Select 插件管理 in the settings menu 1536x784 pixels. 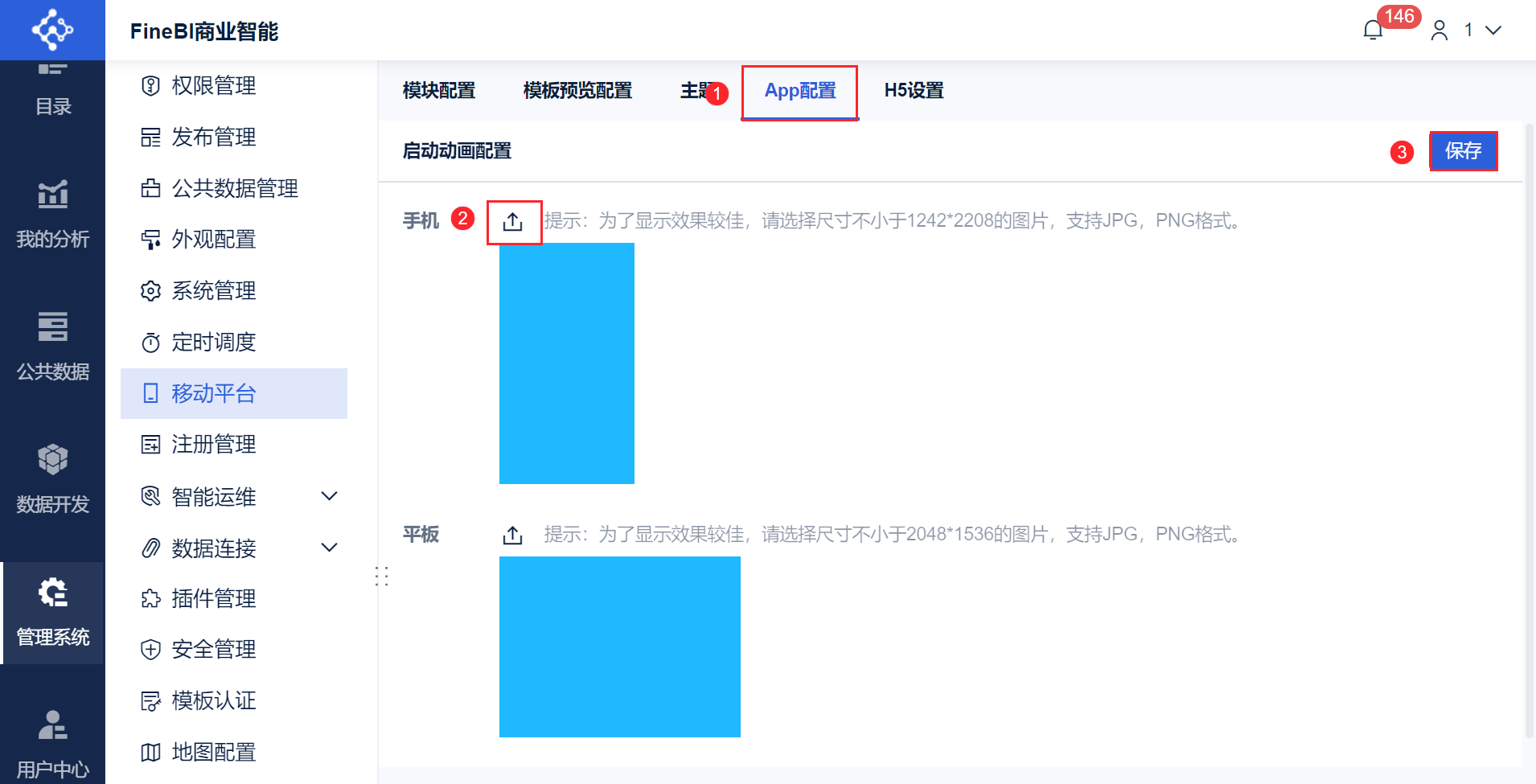pyautogui.click(x=213, y=598)
